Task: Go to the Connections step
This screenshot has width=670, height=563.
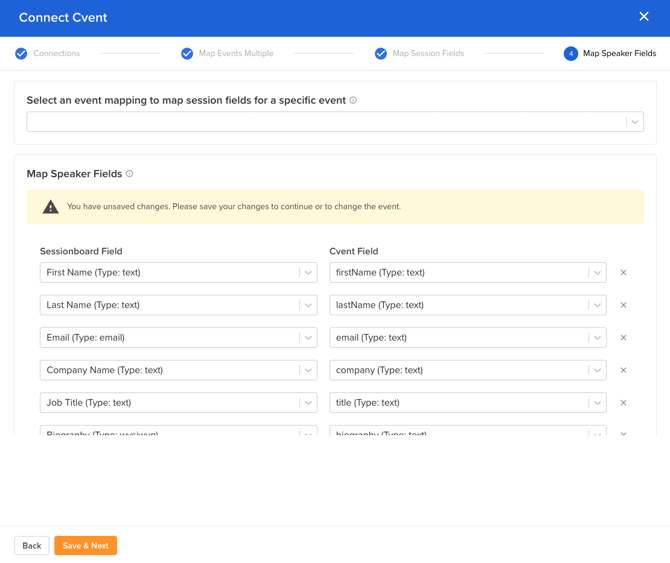Action: click(x=56, y=53)
